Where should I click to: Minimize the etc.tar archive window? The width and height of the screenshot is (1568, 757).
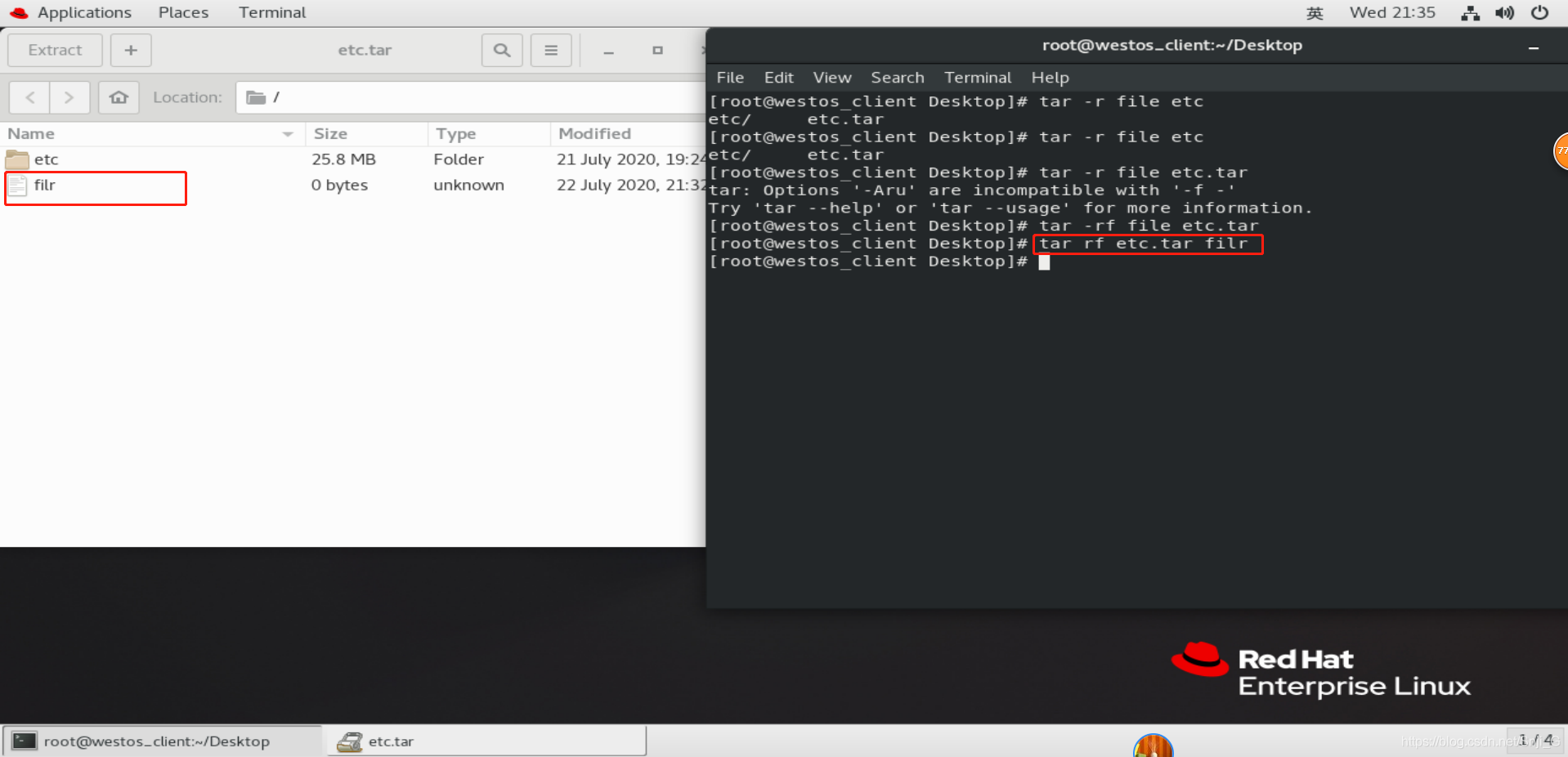pos(608,51)
